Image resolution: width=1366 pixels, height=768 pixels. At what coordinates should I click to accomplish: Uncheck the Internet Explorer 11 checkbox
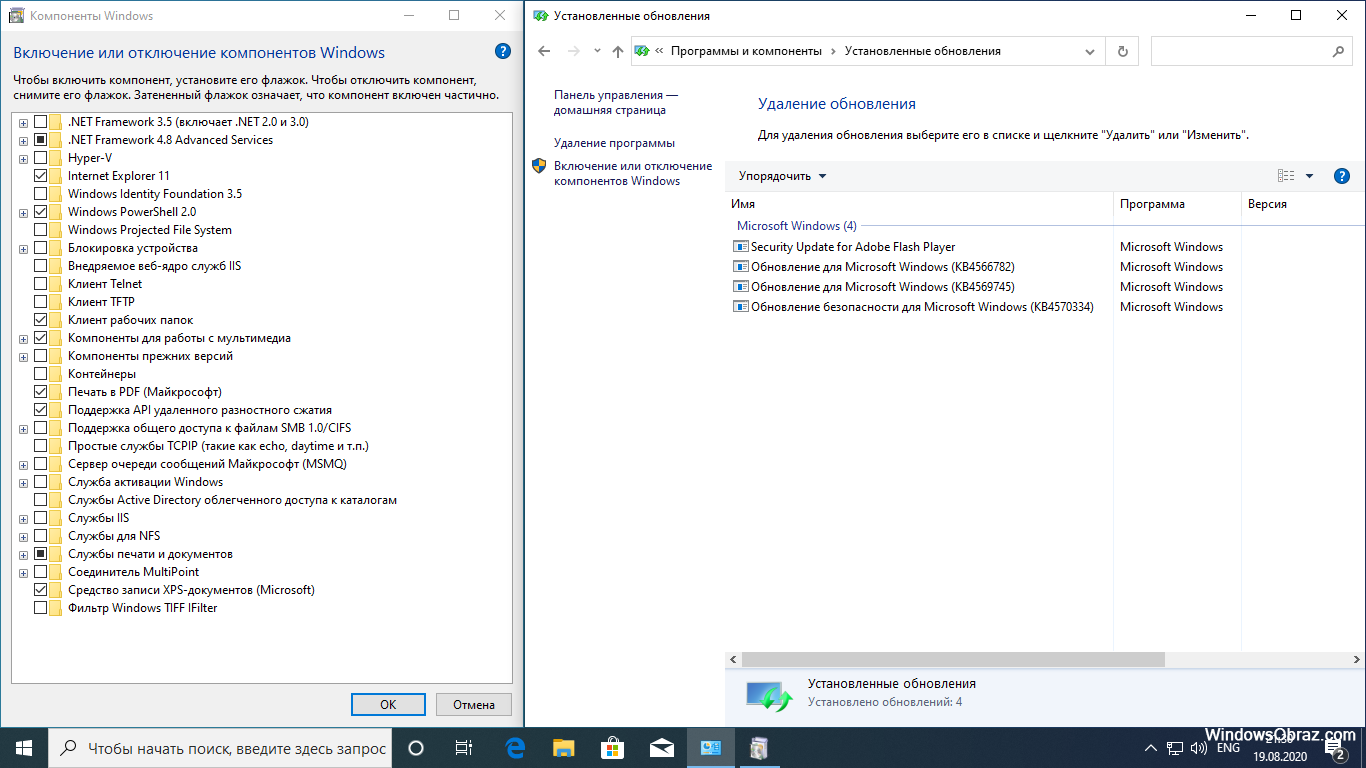coord(41,176)
